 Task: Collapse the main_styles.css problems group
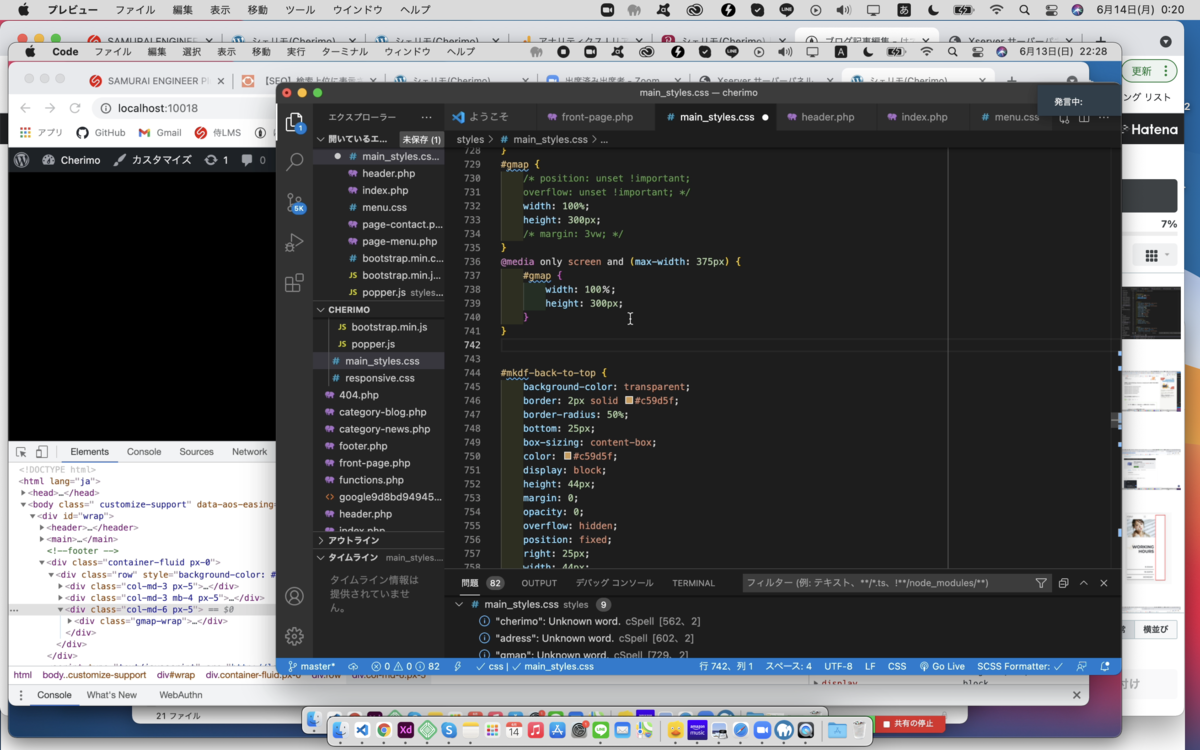click(460, 604)
